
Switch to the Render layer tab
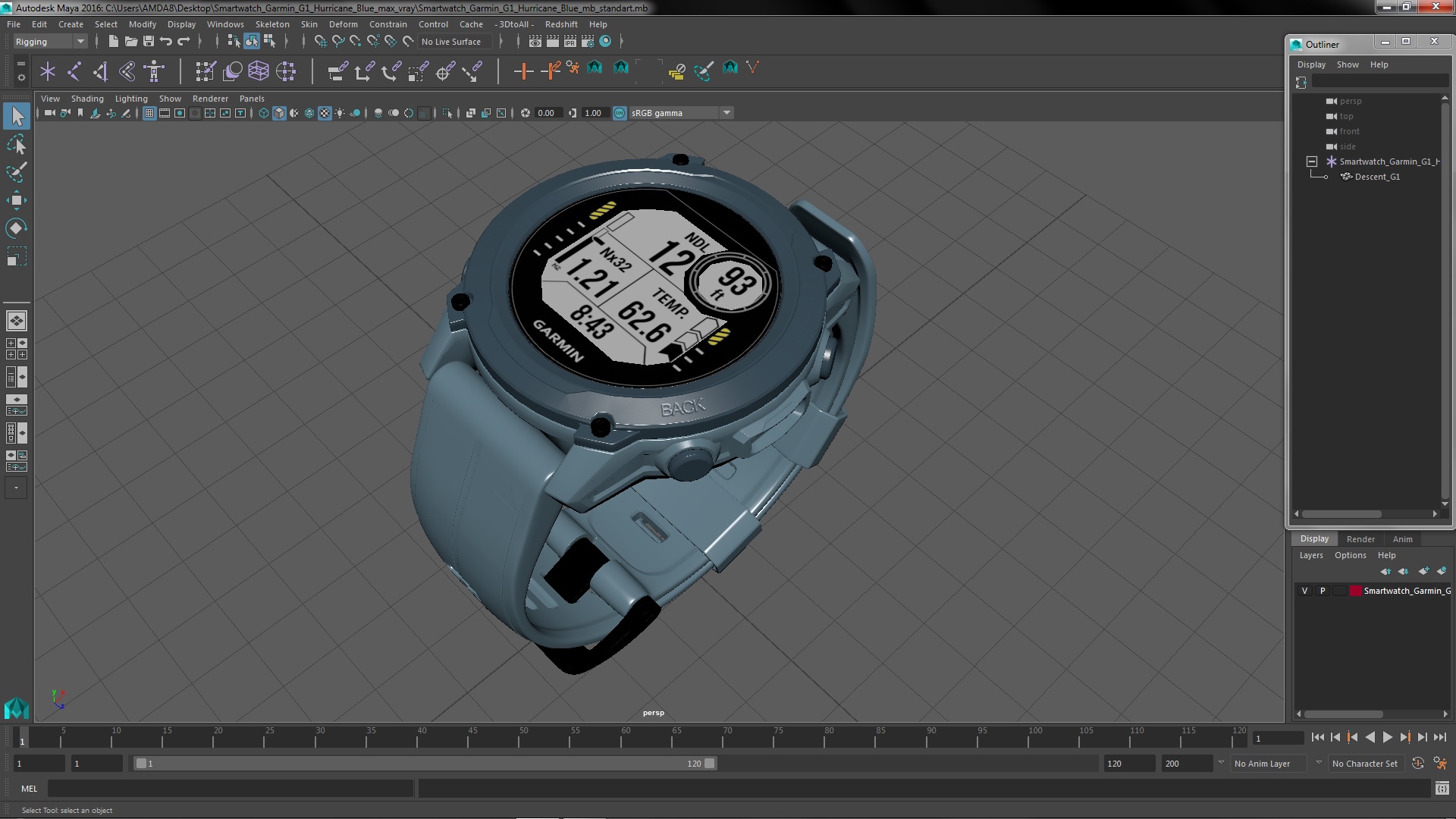coord(1360,539)
